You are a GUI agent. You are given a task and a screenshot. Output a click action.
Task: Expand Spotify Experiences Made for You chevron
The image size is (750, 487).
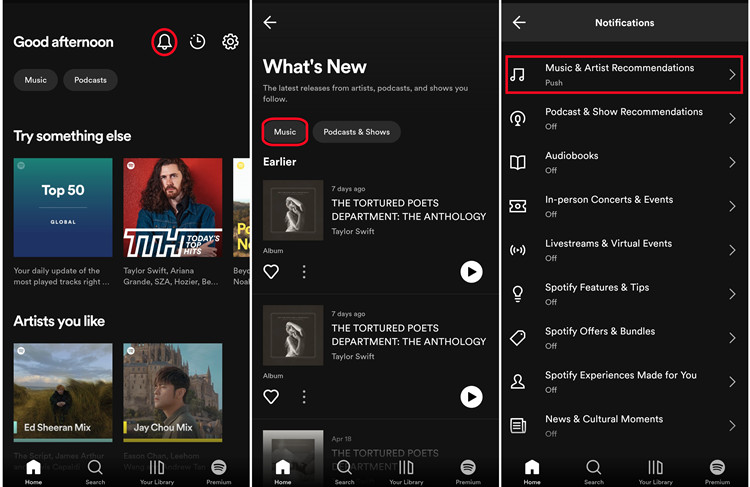tap(732, 382)
